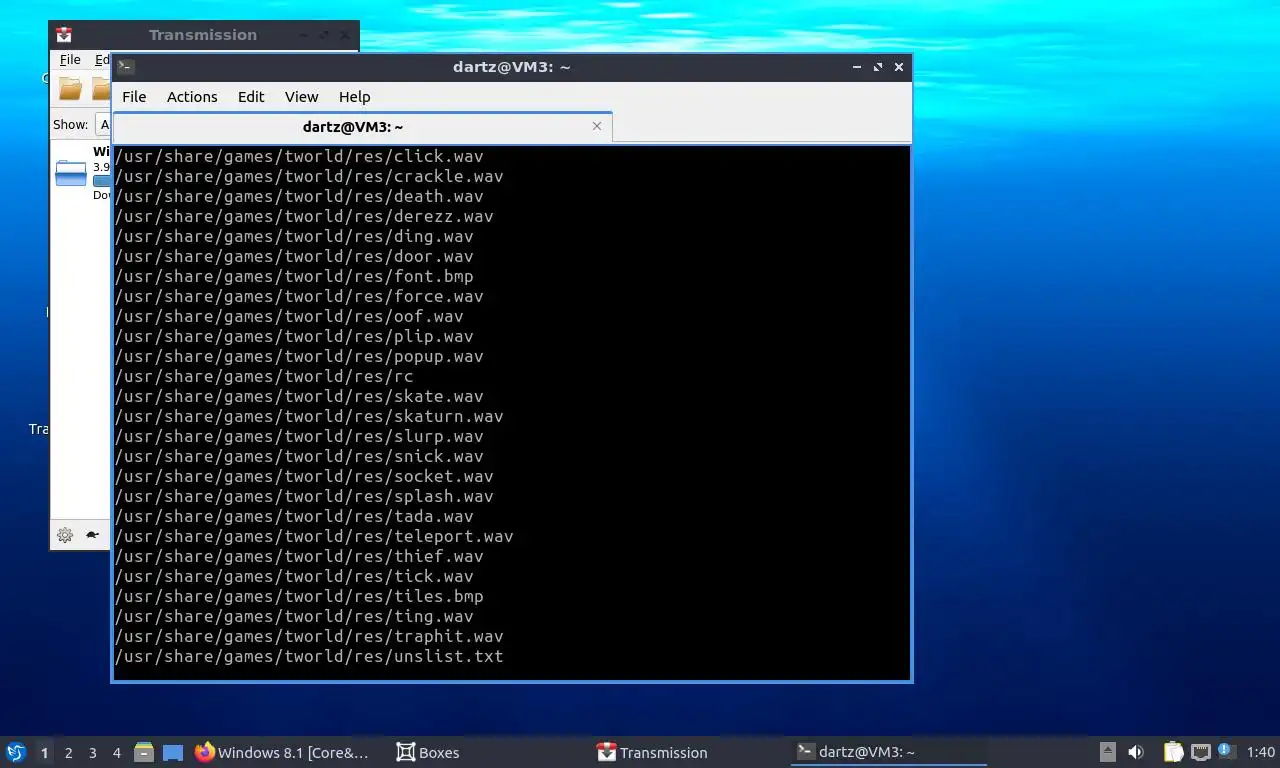
Task: Click the tworld/res/rc path line in terminal
Action: click(264, 377)
